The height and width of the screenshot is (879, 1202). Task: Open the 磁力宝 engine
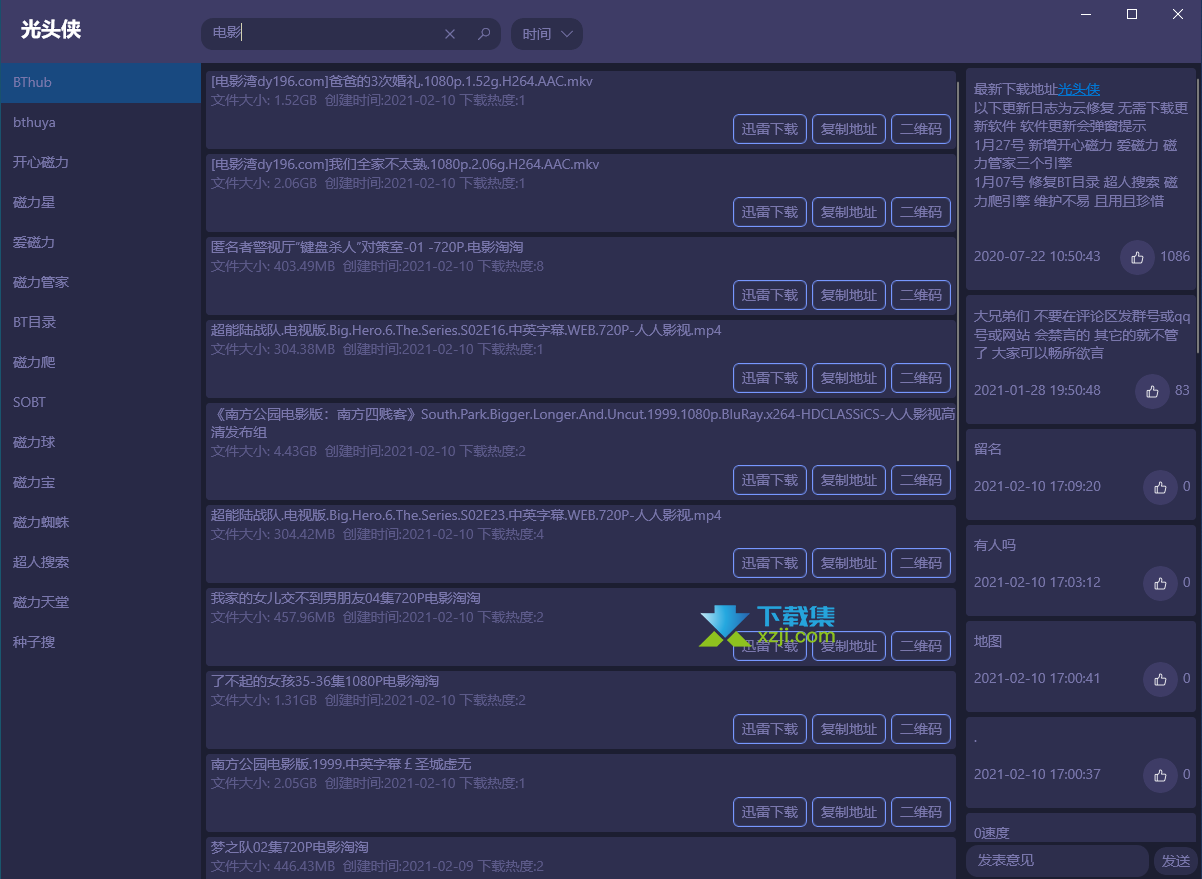[x=100, y=482]
